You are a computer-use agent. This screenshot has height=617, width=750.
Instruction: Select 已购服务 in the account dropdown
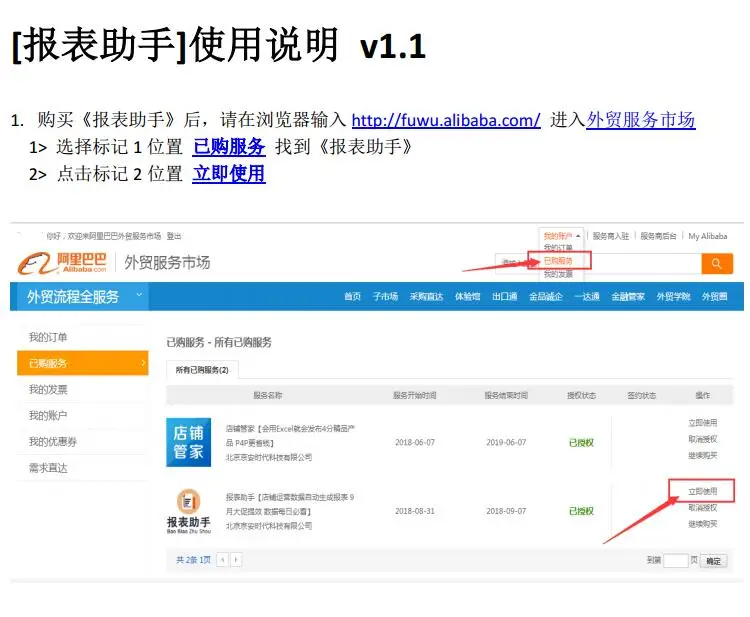tap(558, 261)
